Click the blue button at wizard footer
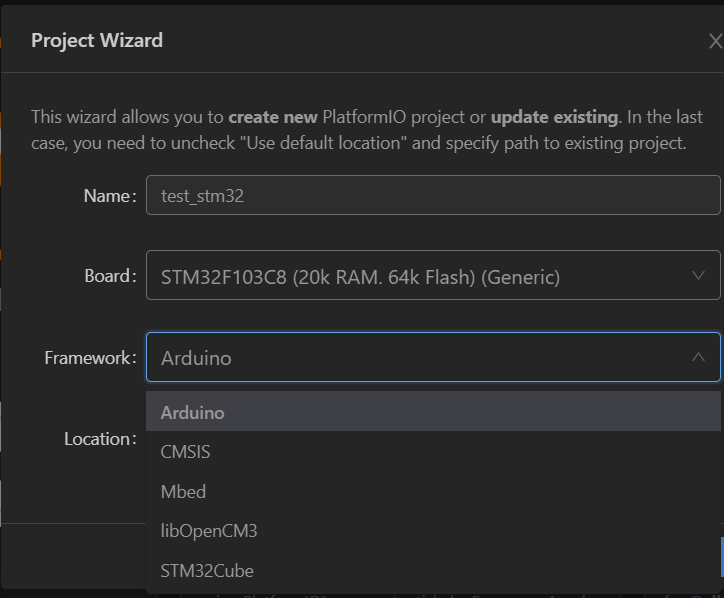The height and width of the screenshot is (598, 724). 721,556
